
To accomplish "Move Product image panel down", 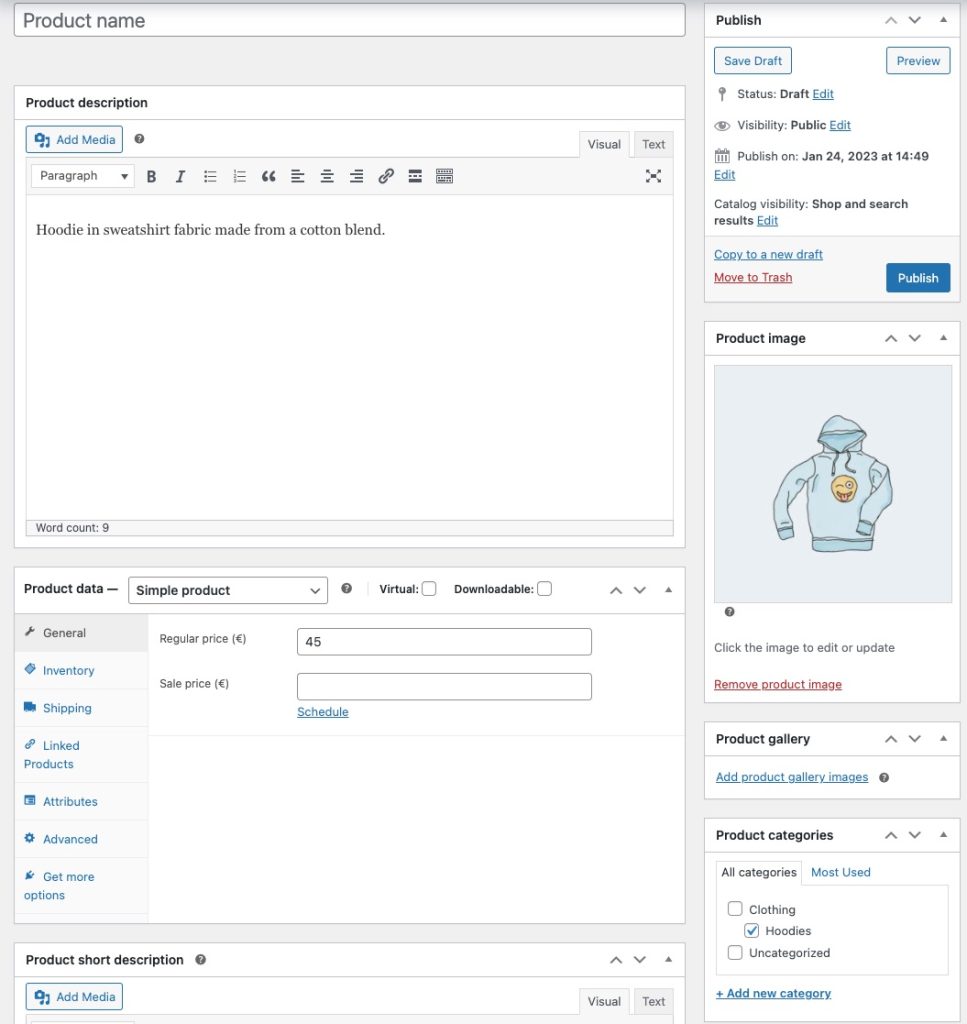I will pos(915,338).
